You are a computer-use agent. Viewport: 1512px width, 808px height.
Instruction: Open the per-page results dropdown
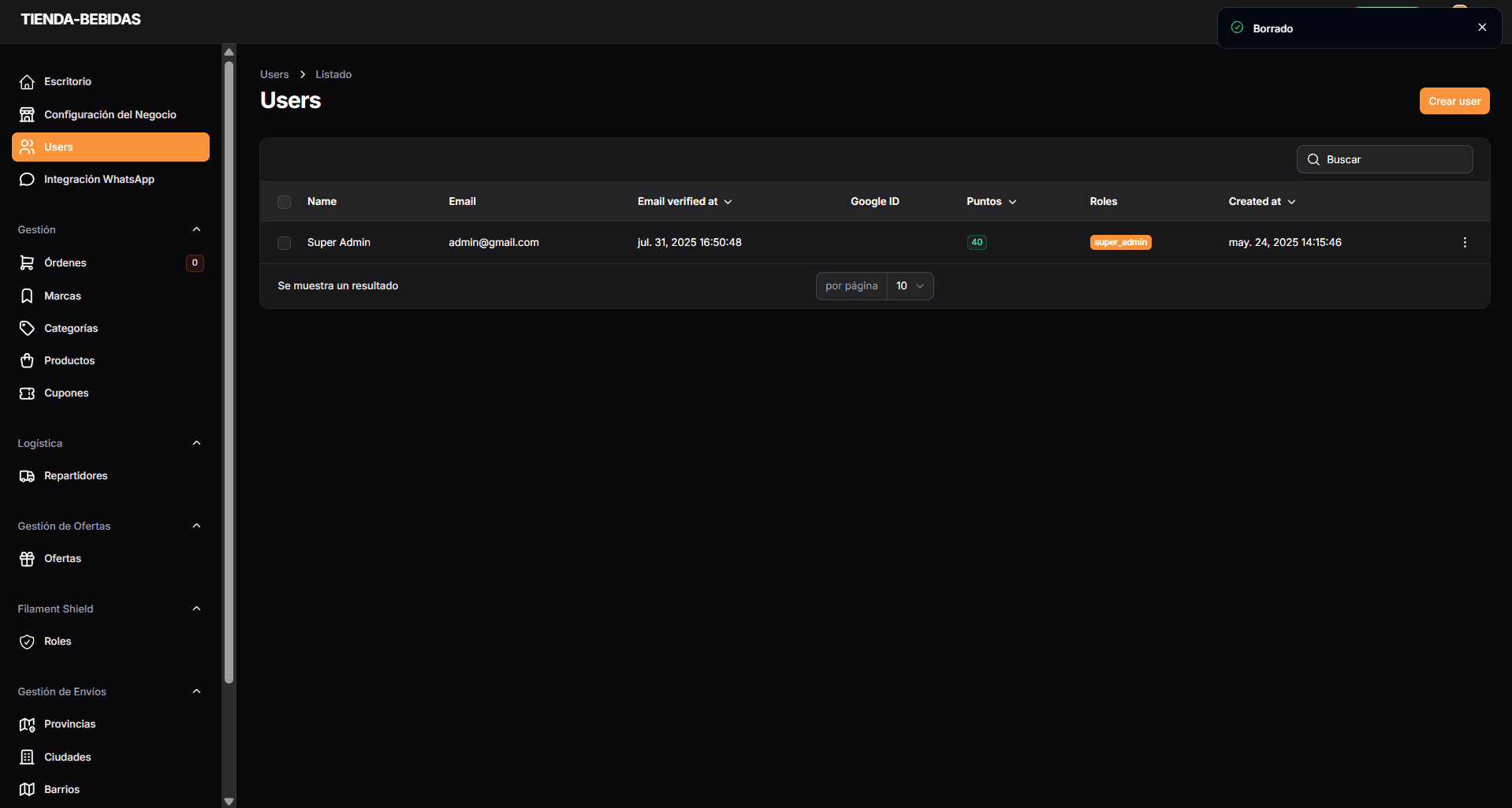[x=910, y=286]
